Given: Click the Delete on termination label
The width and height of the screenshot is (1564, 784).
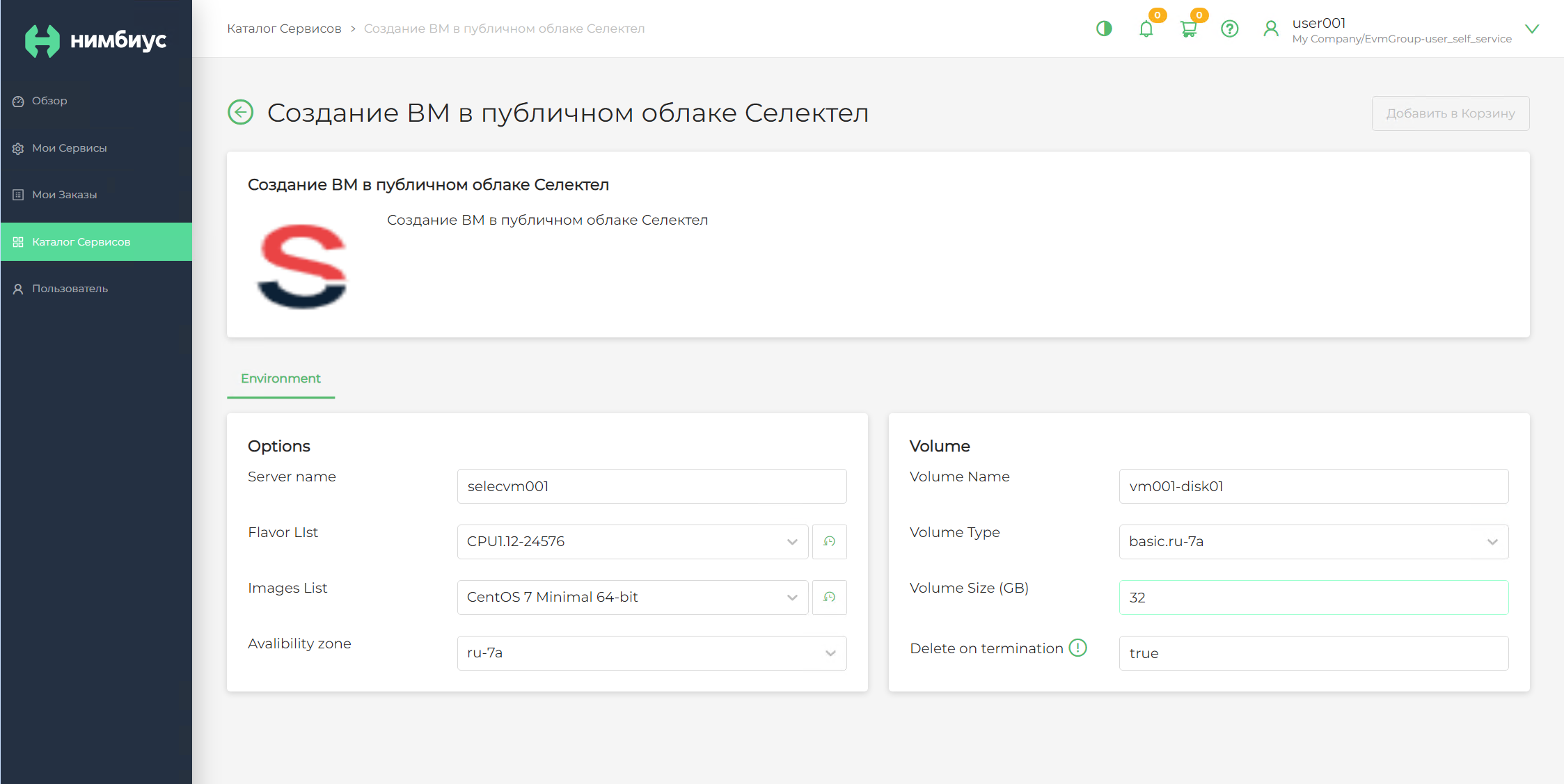Looking at the screenshot, I should 986,648.
